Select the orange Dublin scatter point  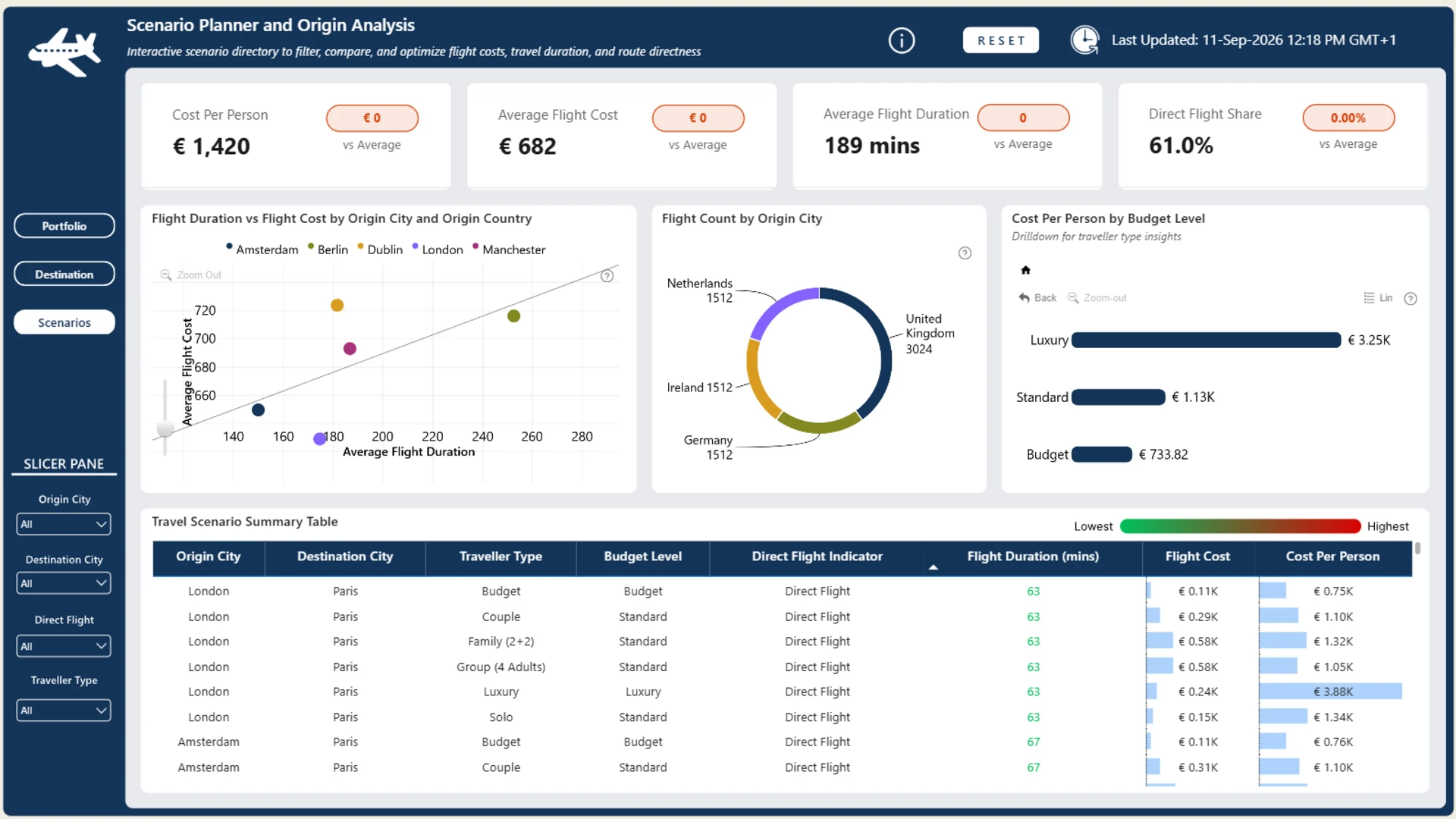point(337,306)
